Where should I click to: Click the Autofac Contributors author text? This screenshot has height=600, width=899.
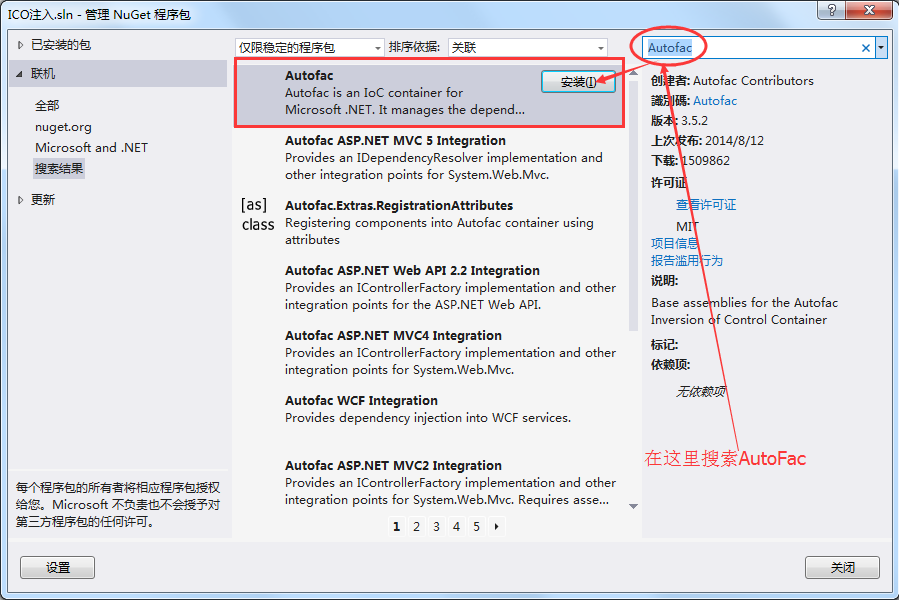753,81
